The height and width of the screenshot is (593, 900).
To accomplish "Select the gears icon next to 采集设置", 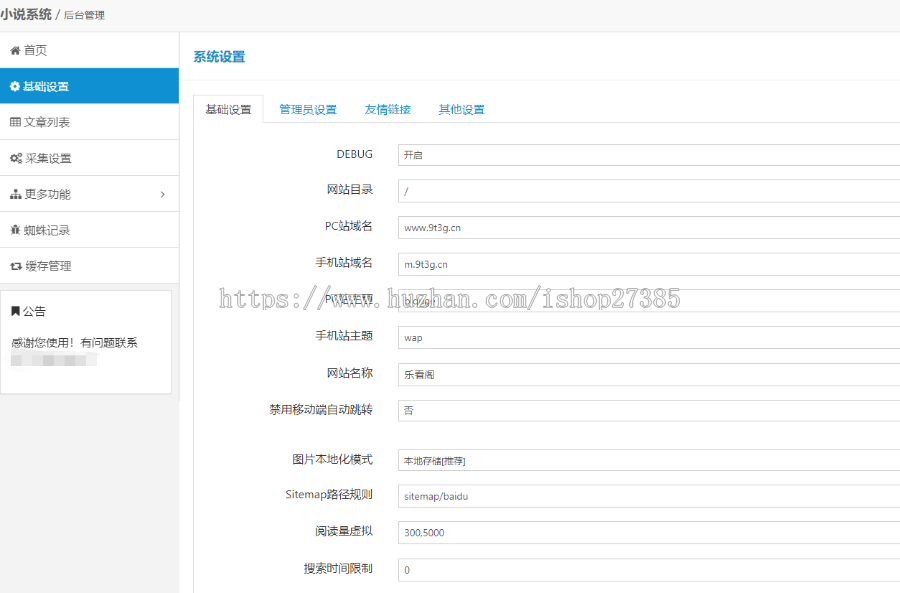I will point(14,157).
